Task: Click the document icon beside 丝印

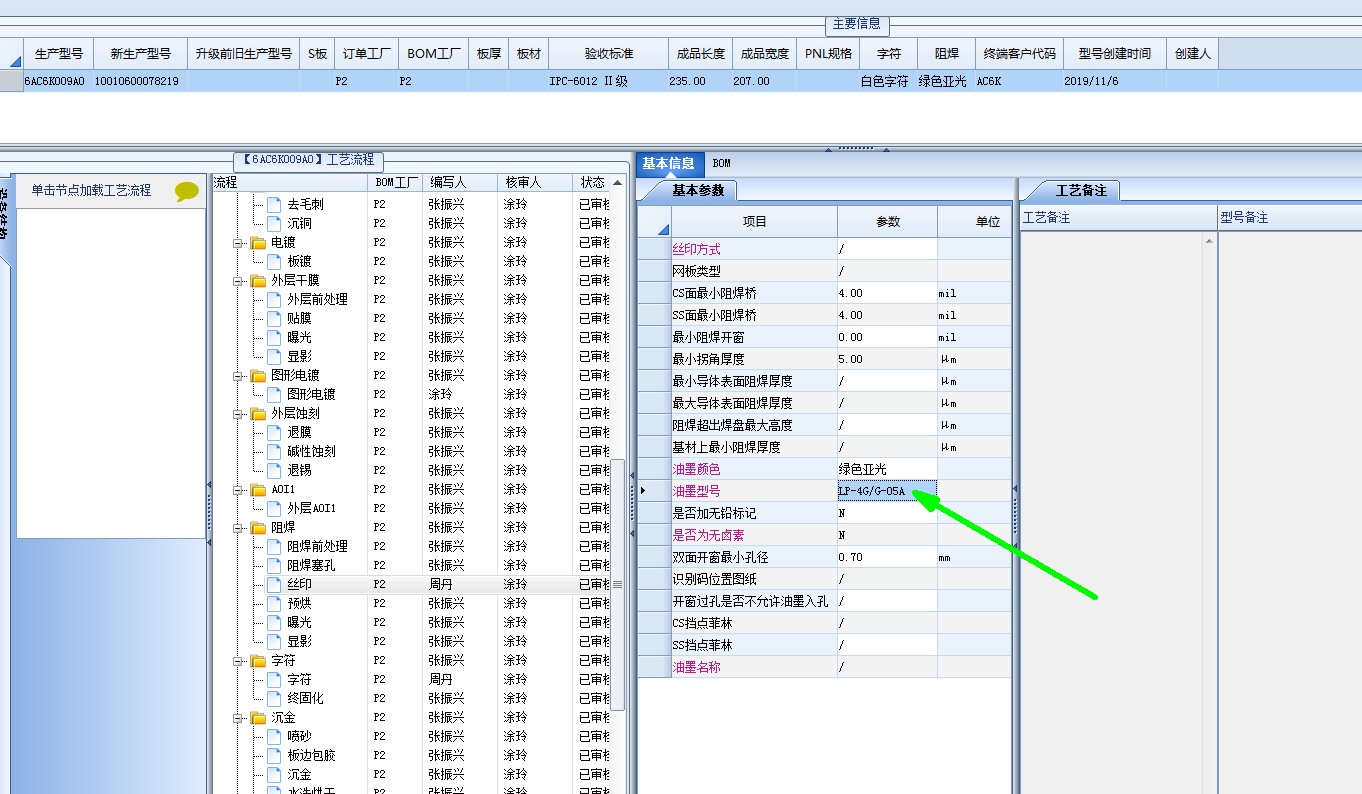Action: pyautogui.click(x=274, y=584)
